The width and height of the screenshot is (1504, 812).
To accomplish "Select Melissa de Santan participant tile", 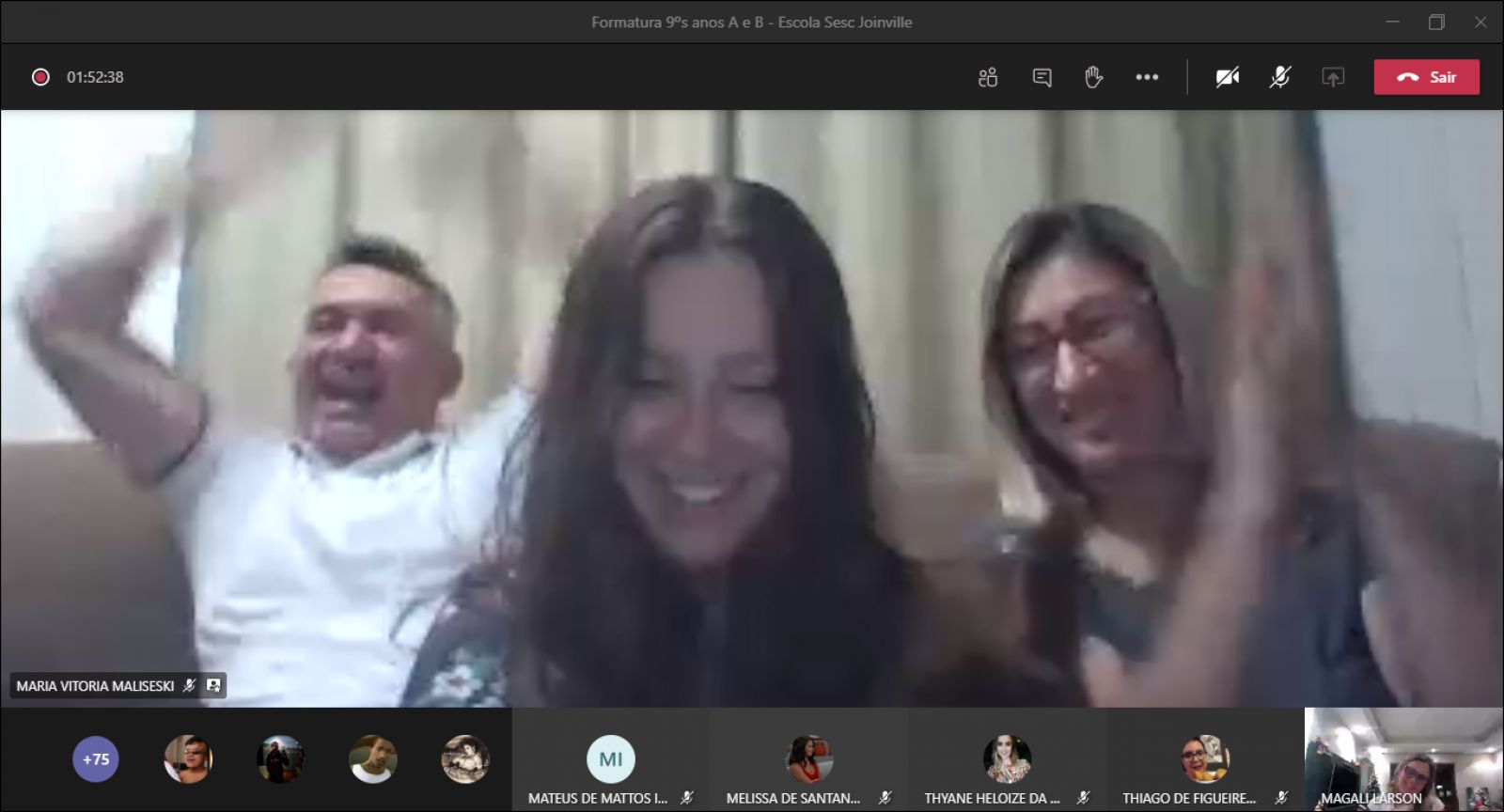I will click(808, 759).
